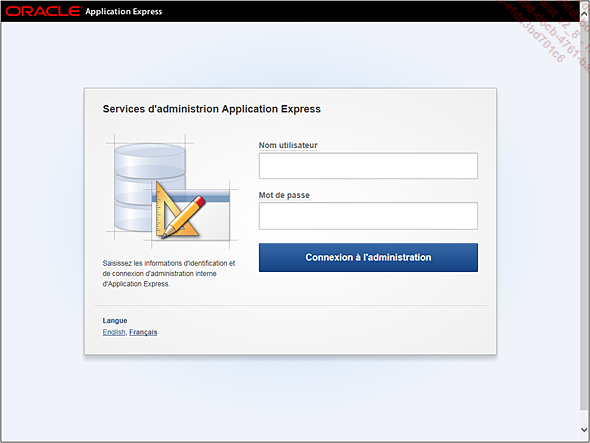The width and height of the screenshot is (590, 443).
Task: Click the Mot de passe label
Action: point(284,195)
